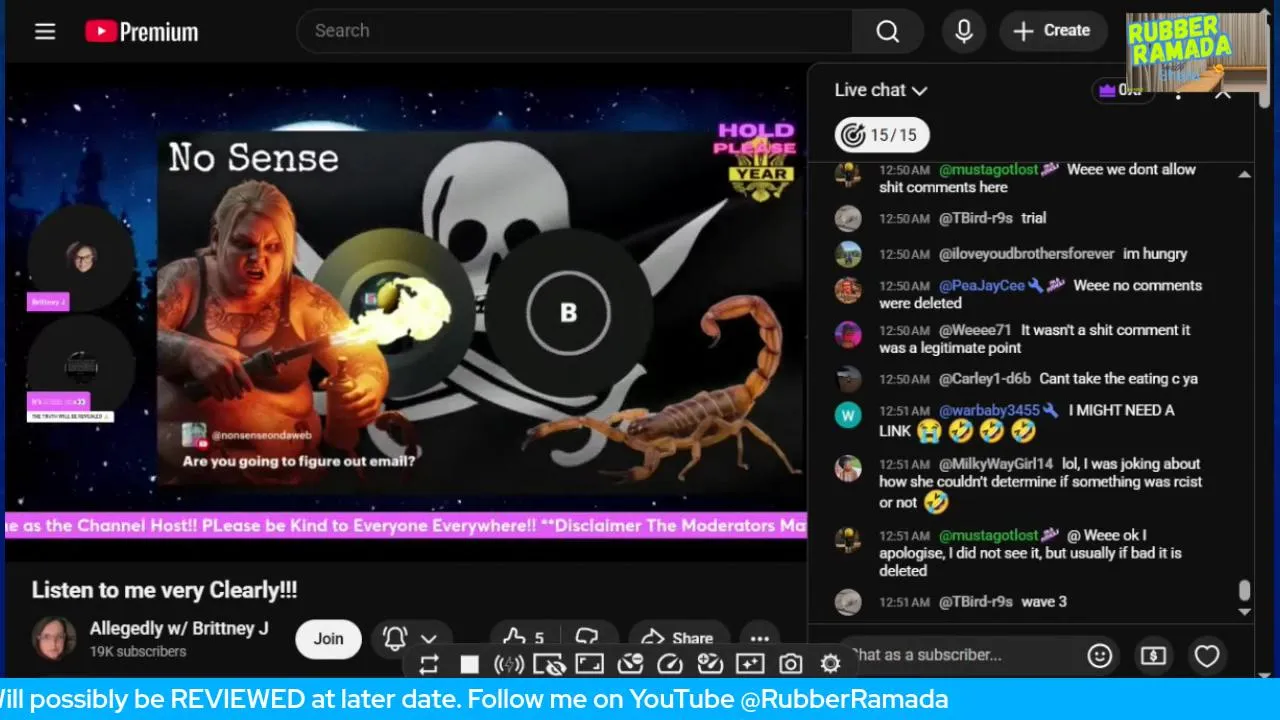Open Allegedly w/ Brittney J channel name
The height and width of the screenshot is (720, 1280).
pyautogui.click(x=179, y=629)
